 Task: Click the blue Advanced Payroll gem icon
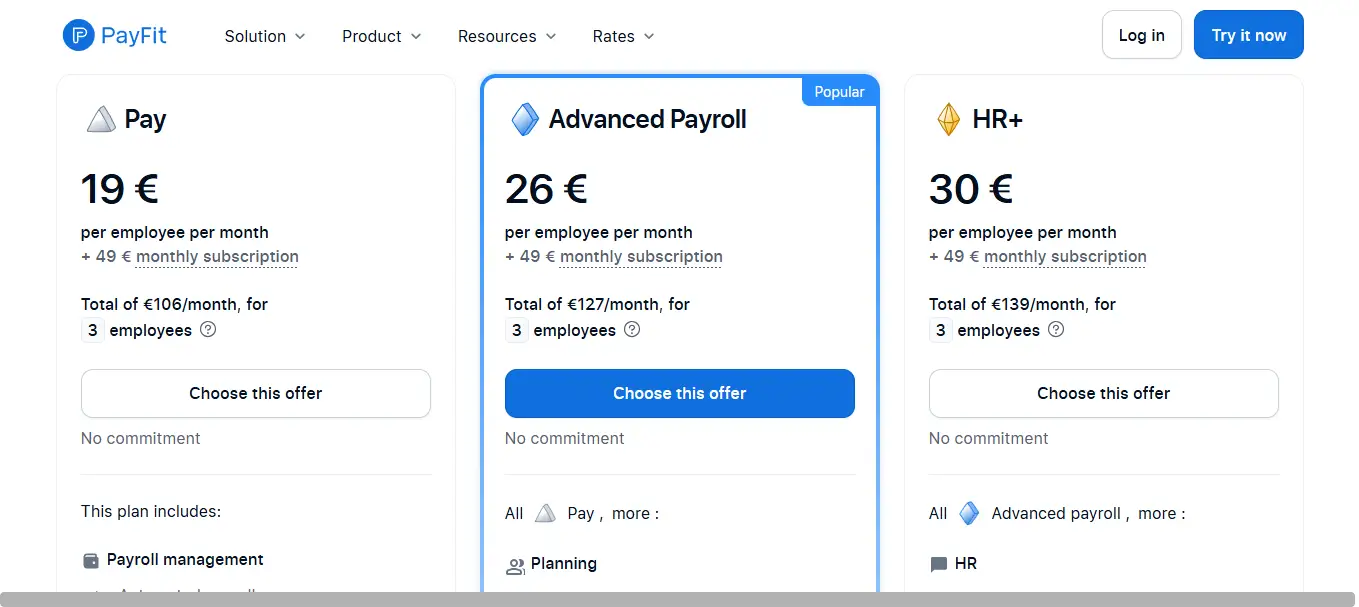point(525,120)
